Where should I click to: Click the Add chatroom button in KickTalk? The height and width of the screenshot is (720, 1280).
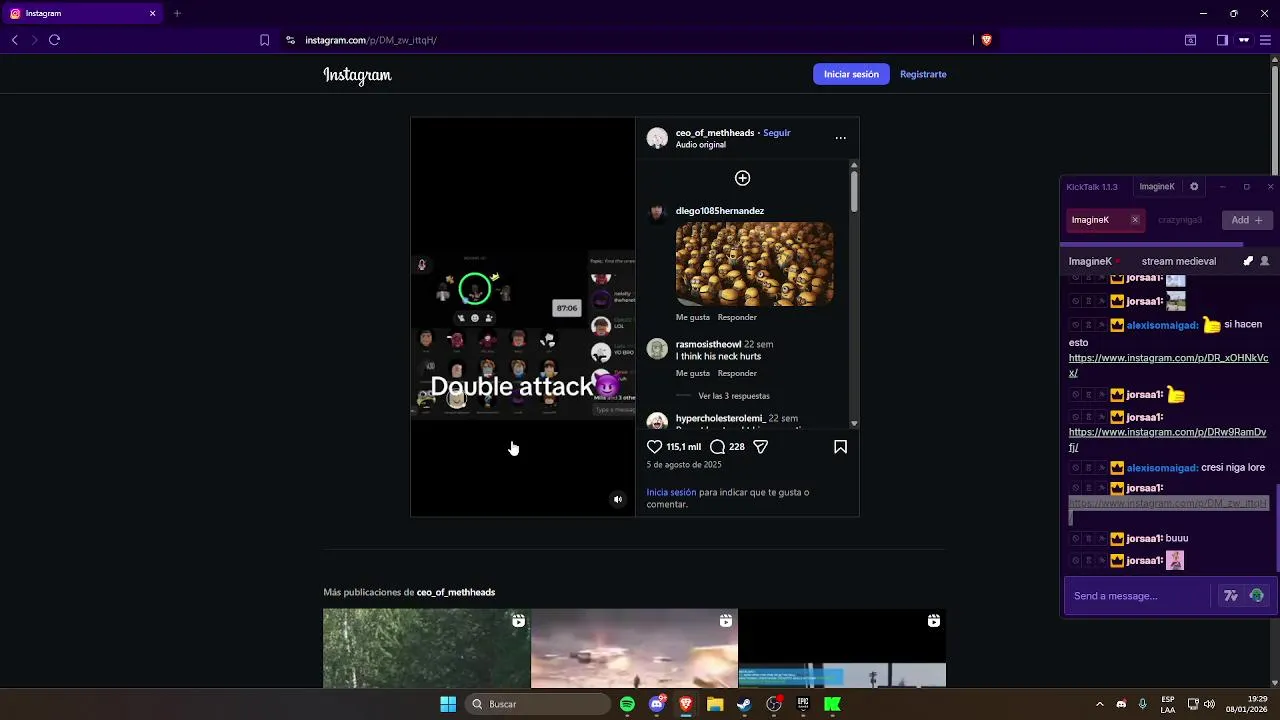point(1247,220)
